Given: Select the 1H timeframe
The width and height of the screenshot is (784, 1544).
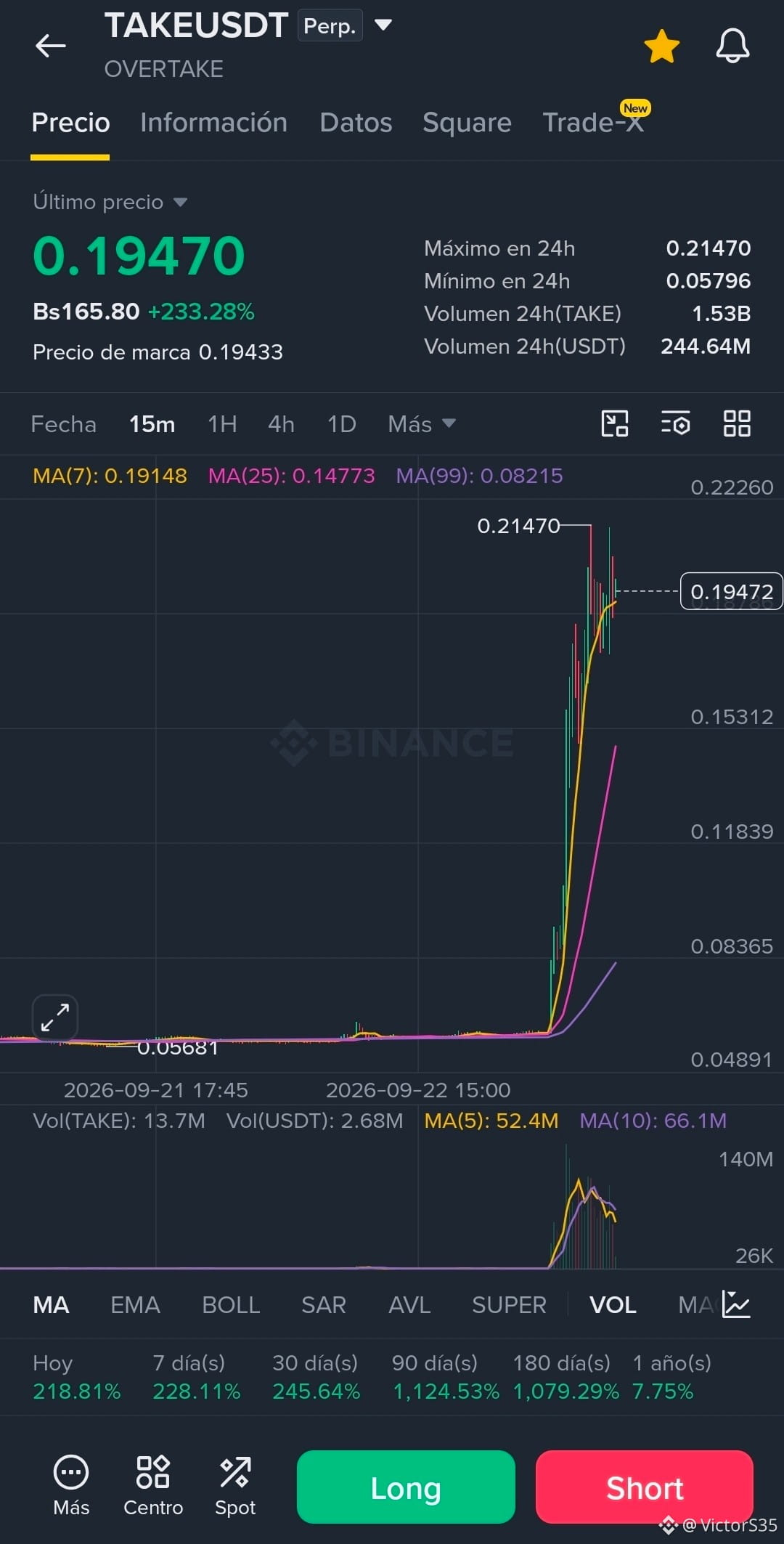Looking at the screenshot, I should point(222,424).
